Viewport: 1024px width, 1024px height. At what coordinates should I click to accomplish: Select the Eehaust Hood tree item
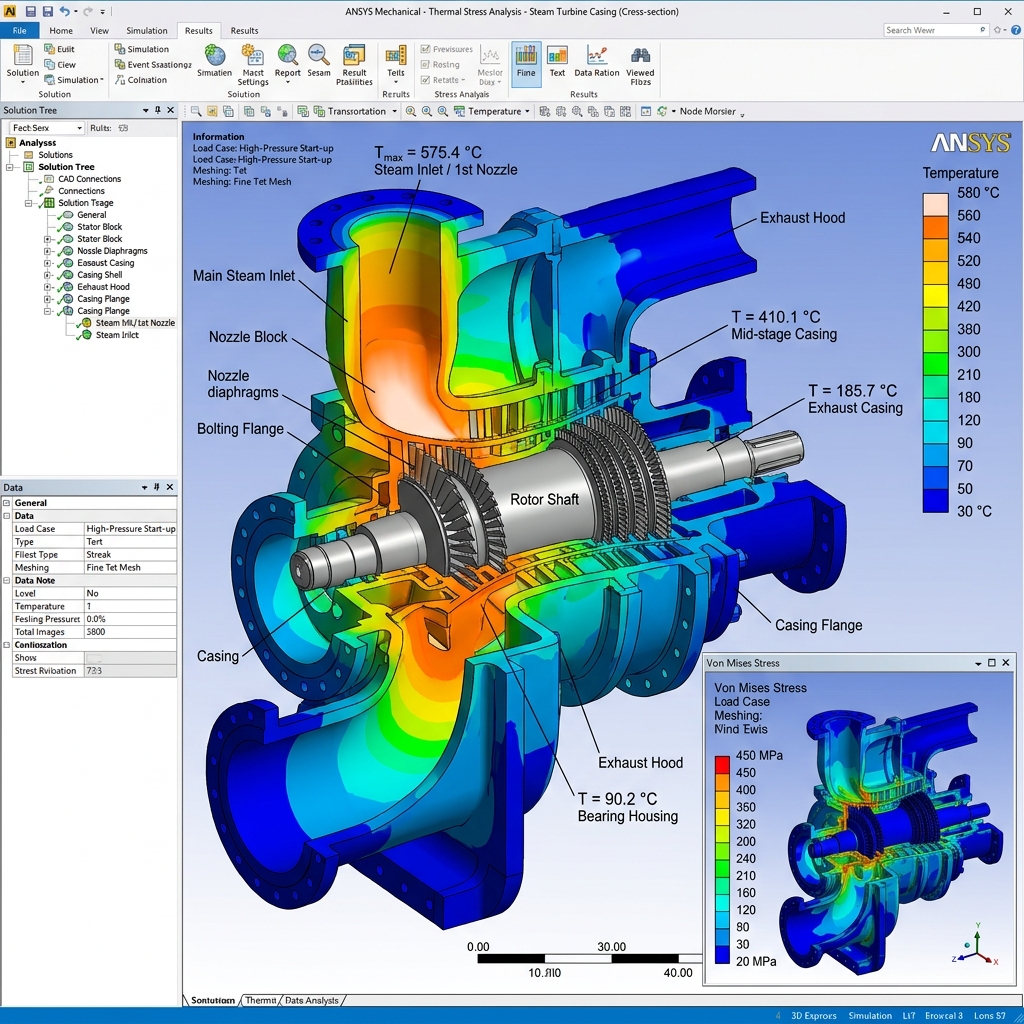click(x=103, y=287)
